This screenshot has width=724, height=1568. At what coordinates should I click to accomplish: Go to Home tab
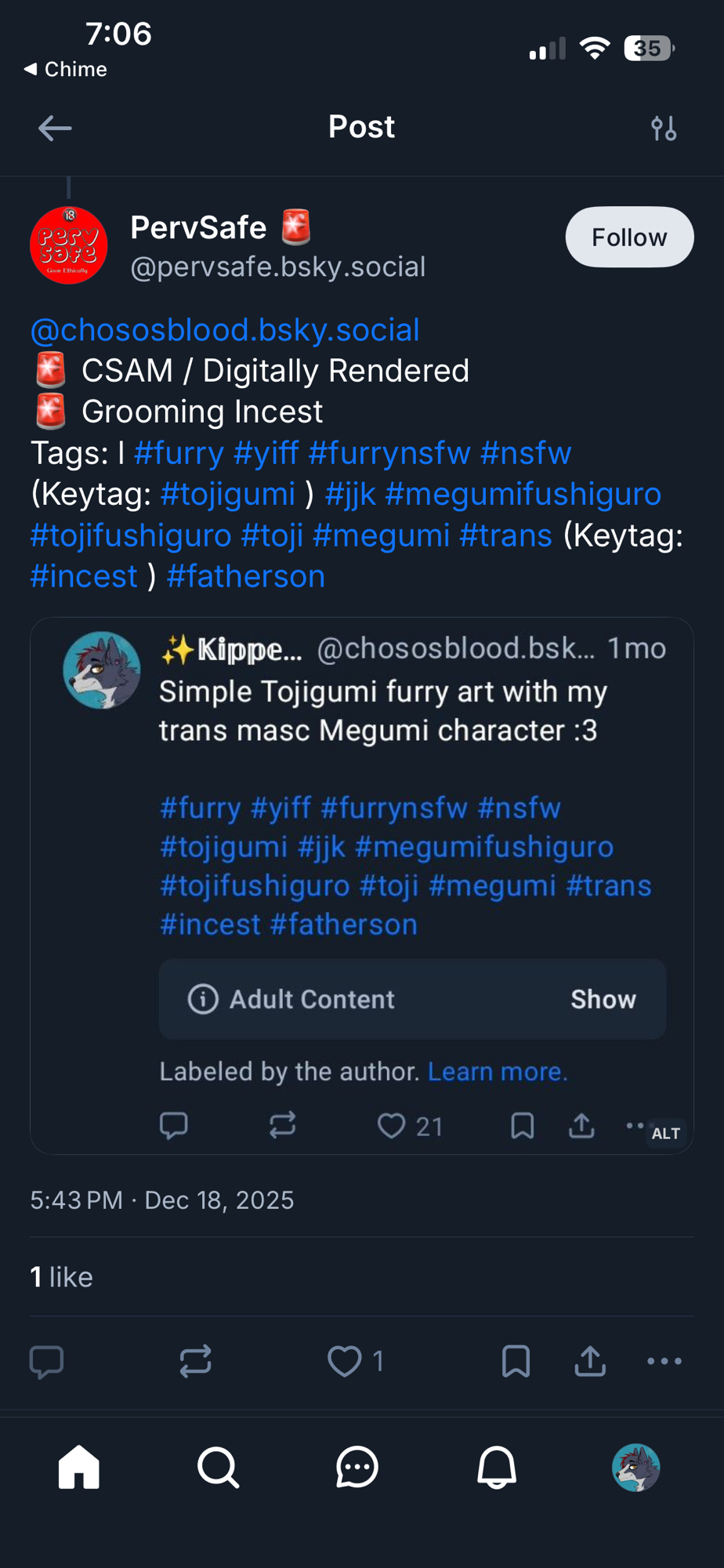point(79,1467)
